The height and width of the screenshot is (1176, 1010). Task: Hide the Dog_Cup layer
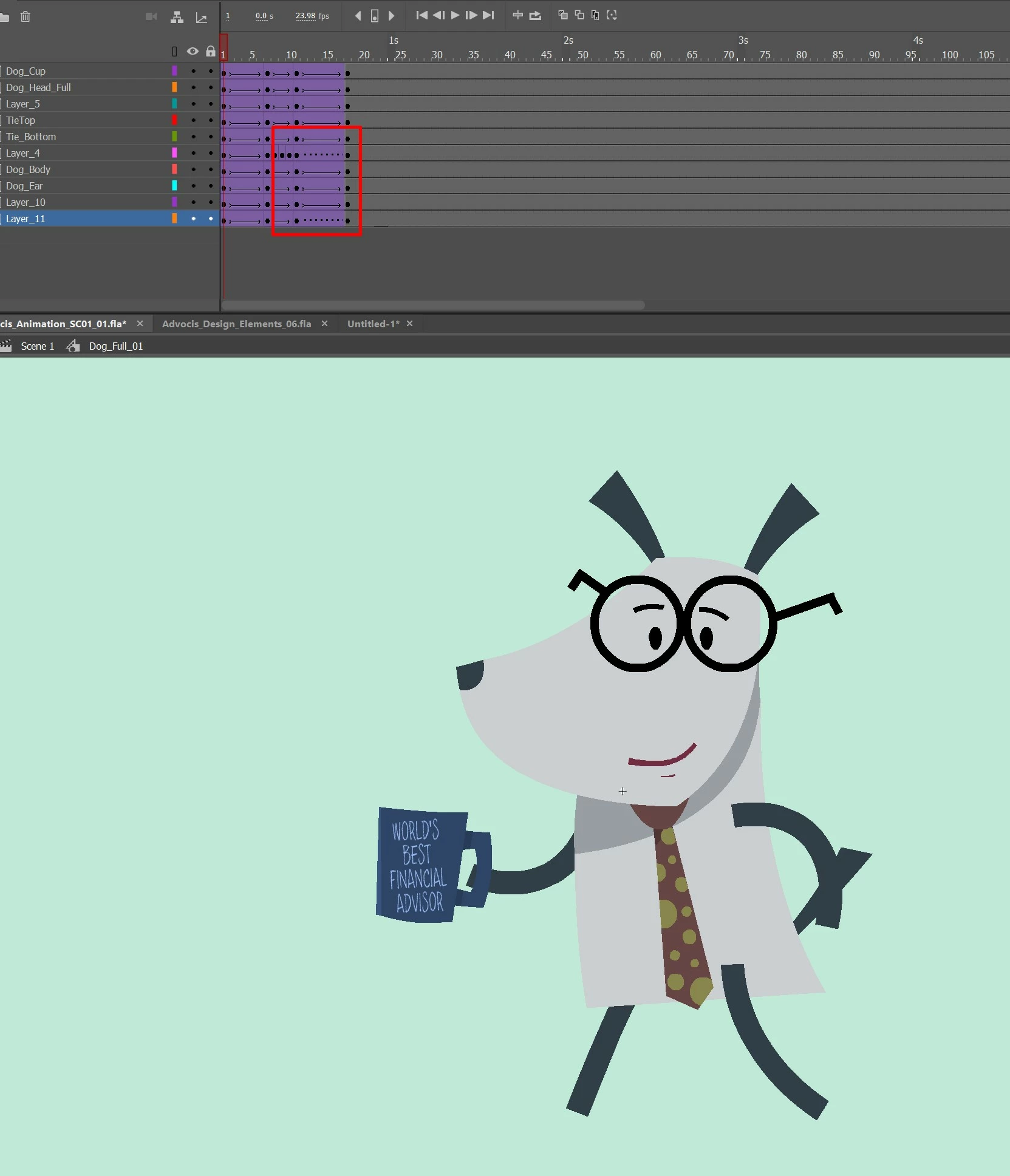point(193,71)
